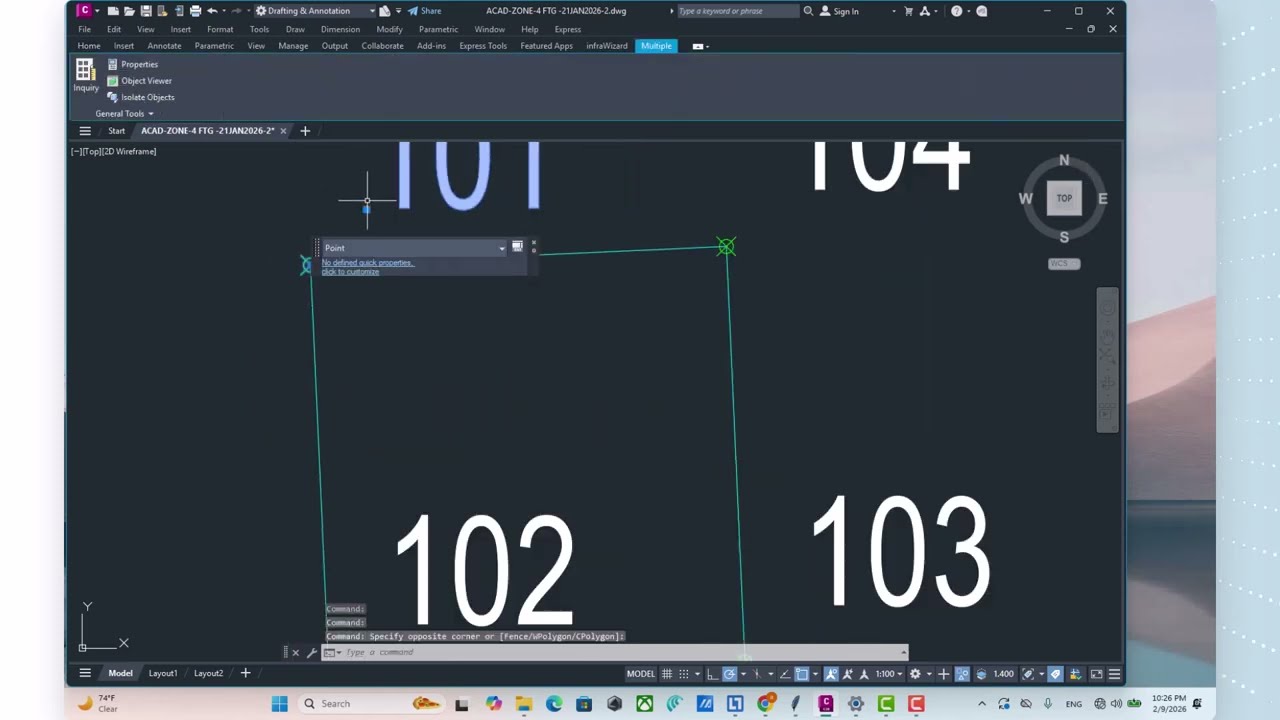The height and width of the screenshot is (720, 1280).
Task: Click Isolate Objects in General Tools
Action: tap(141, 97)
